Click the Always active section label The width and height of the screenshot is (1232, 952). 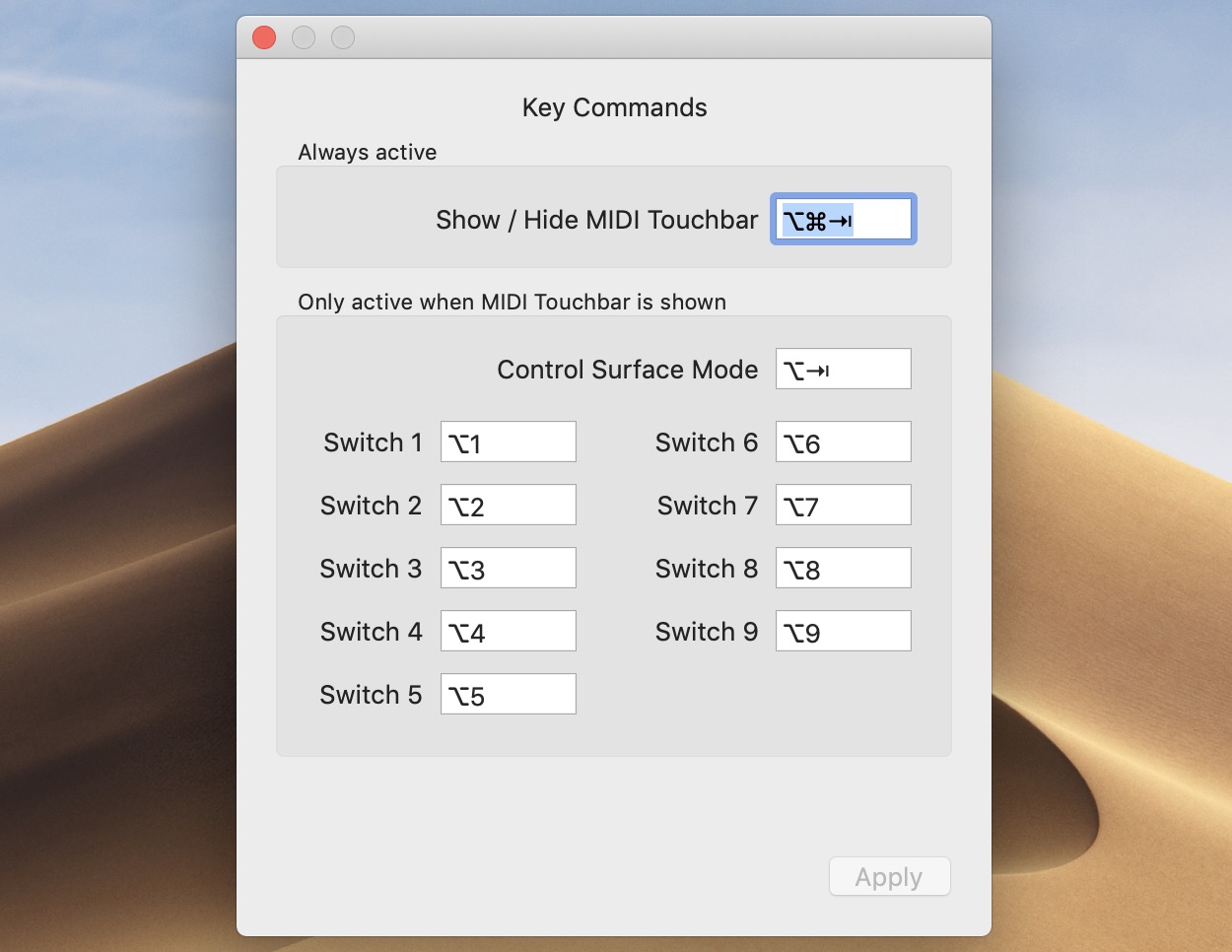(367, 153)
